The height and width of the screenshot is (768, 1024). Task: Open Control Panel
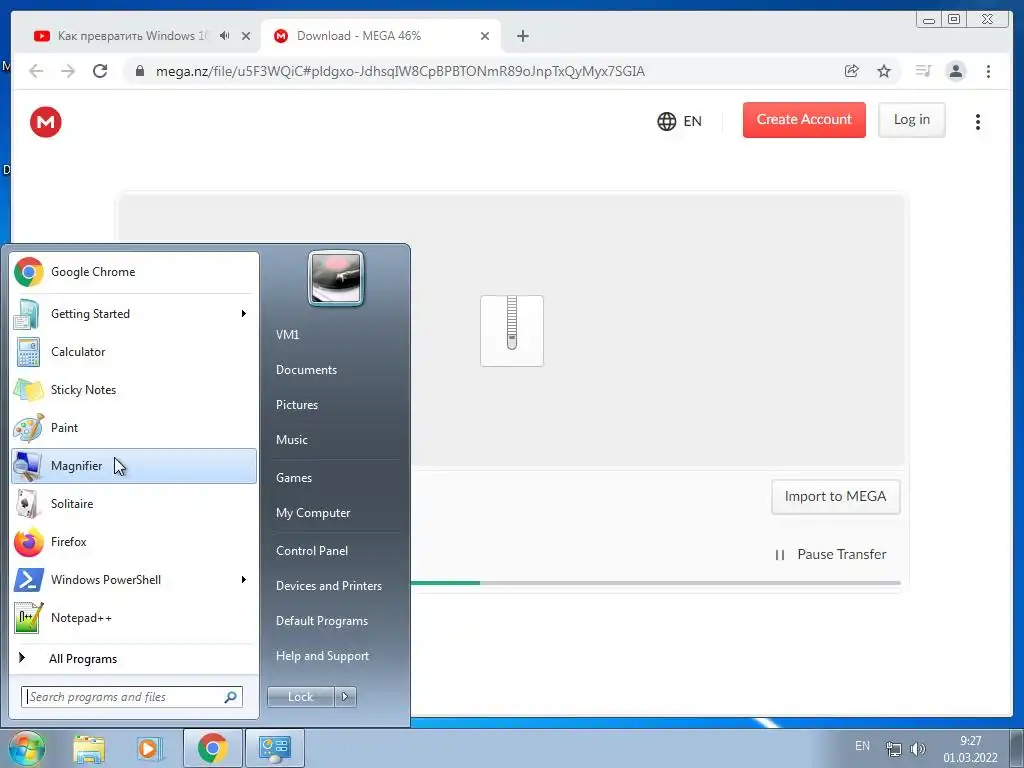click(312, 551)
